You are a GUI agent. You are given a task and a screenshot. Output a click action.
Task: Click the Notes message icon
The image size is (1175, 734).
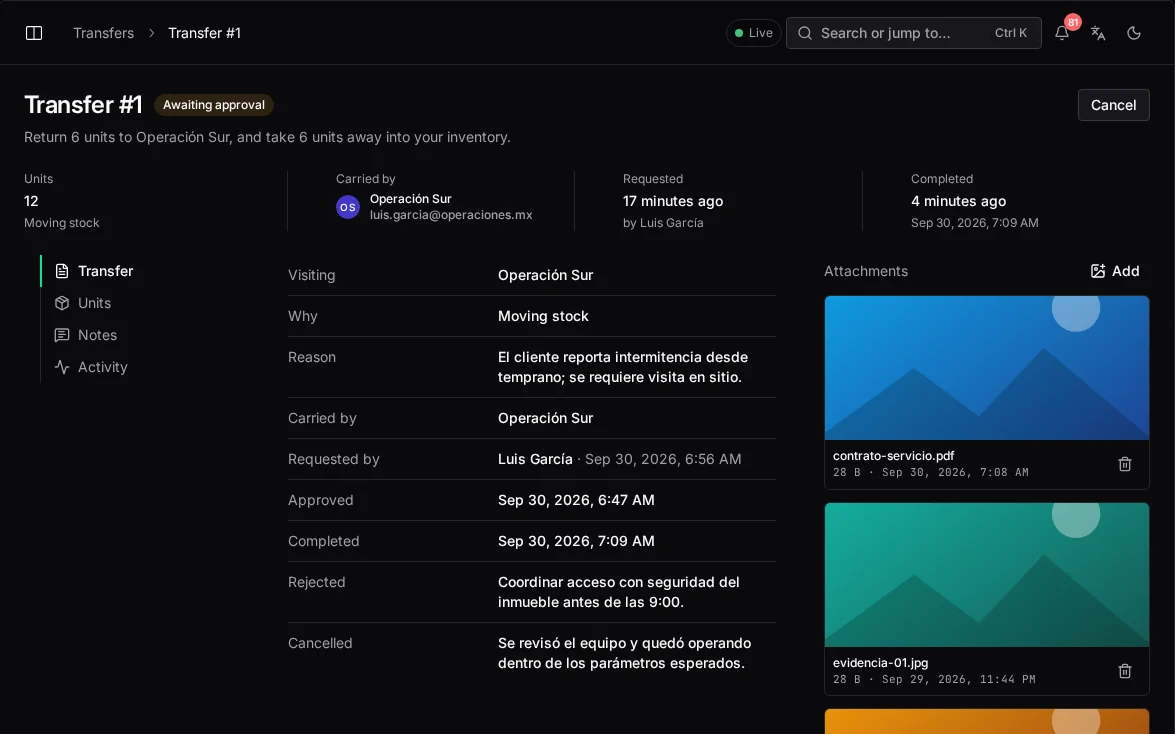[x=62, y=335]
